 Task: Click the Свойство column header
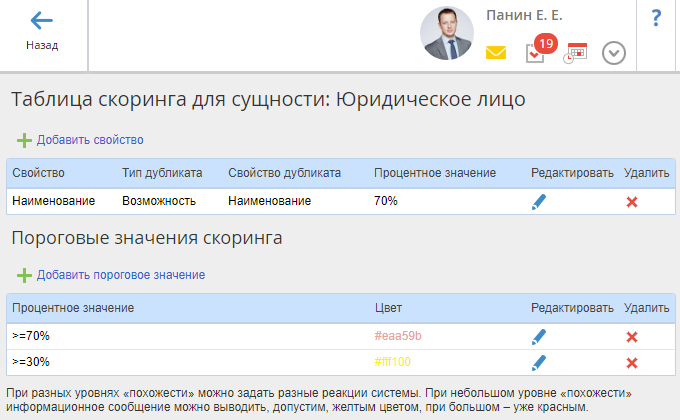39,173
